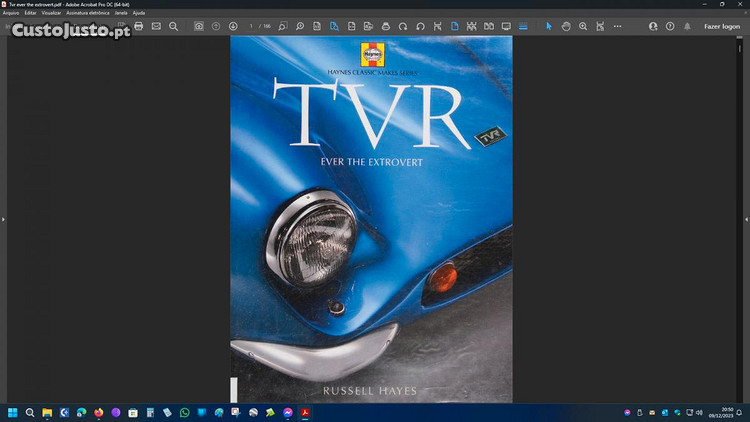This screenshot has height=422, width=750.
Task: Open the Help question mark icon
Action: (670, 26)
